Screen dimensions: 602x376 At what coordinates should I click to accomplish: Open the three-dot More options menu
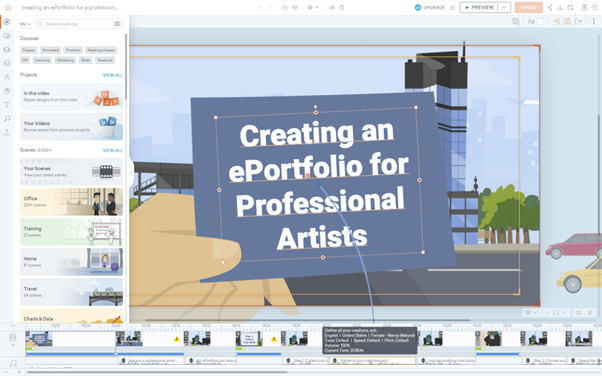pos(594,22)
